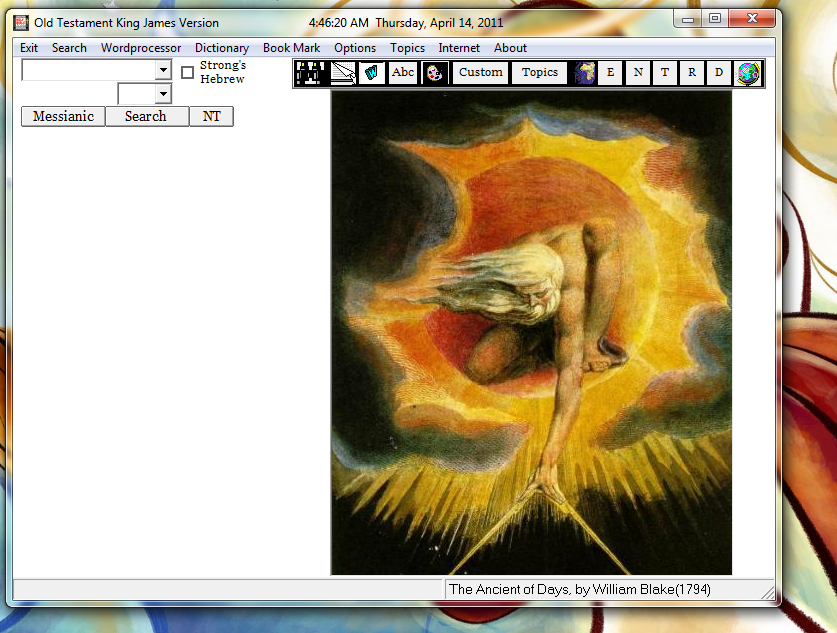Screen dimensions: 837x633
Task: Click the Search button below the dropdowns
Action: [147, 116]
